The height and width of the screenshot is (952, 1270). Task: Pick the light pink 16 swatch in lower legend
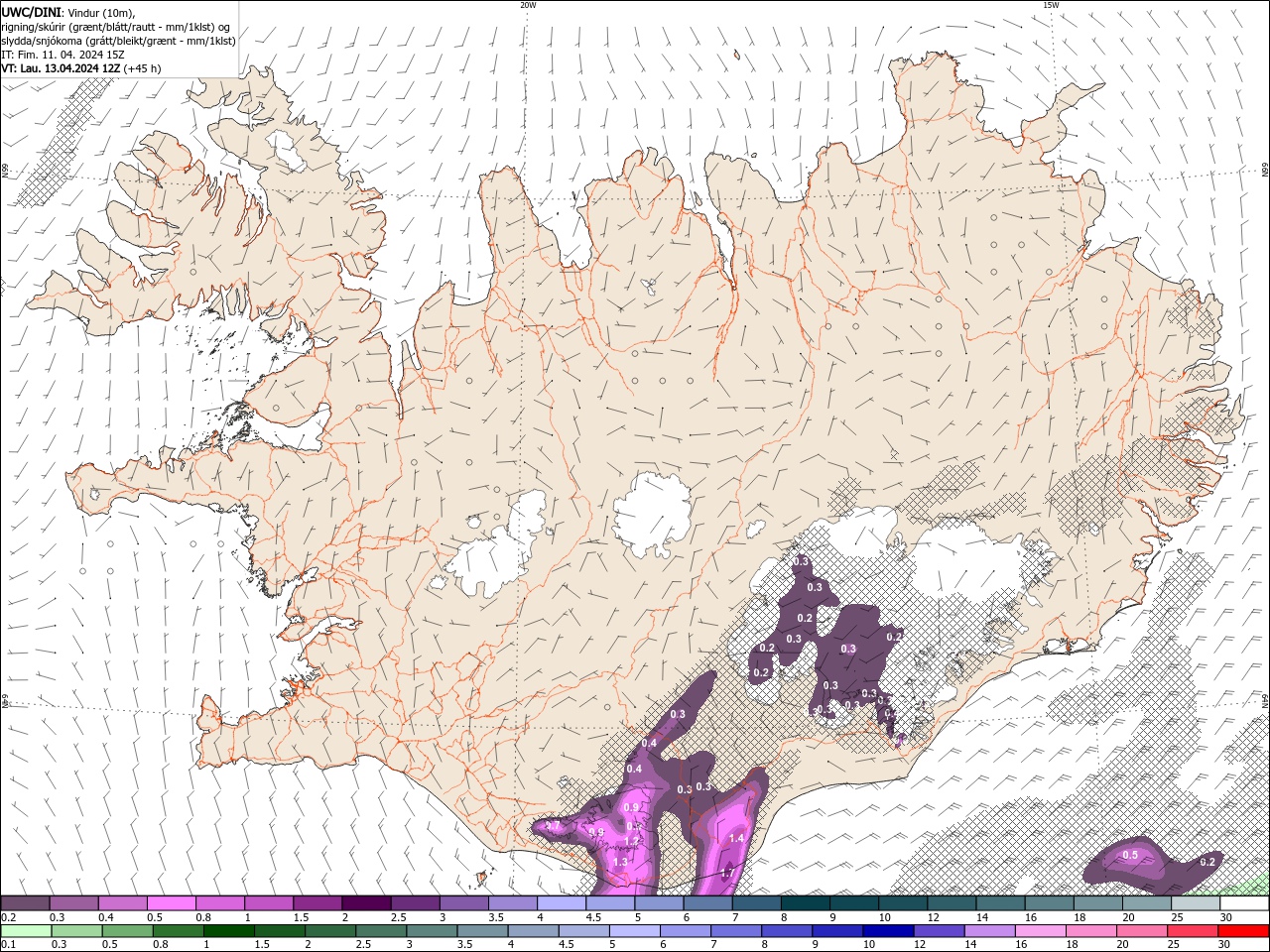pos(1042,931)
